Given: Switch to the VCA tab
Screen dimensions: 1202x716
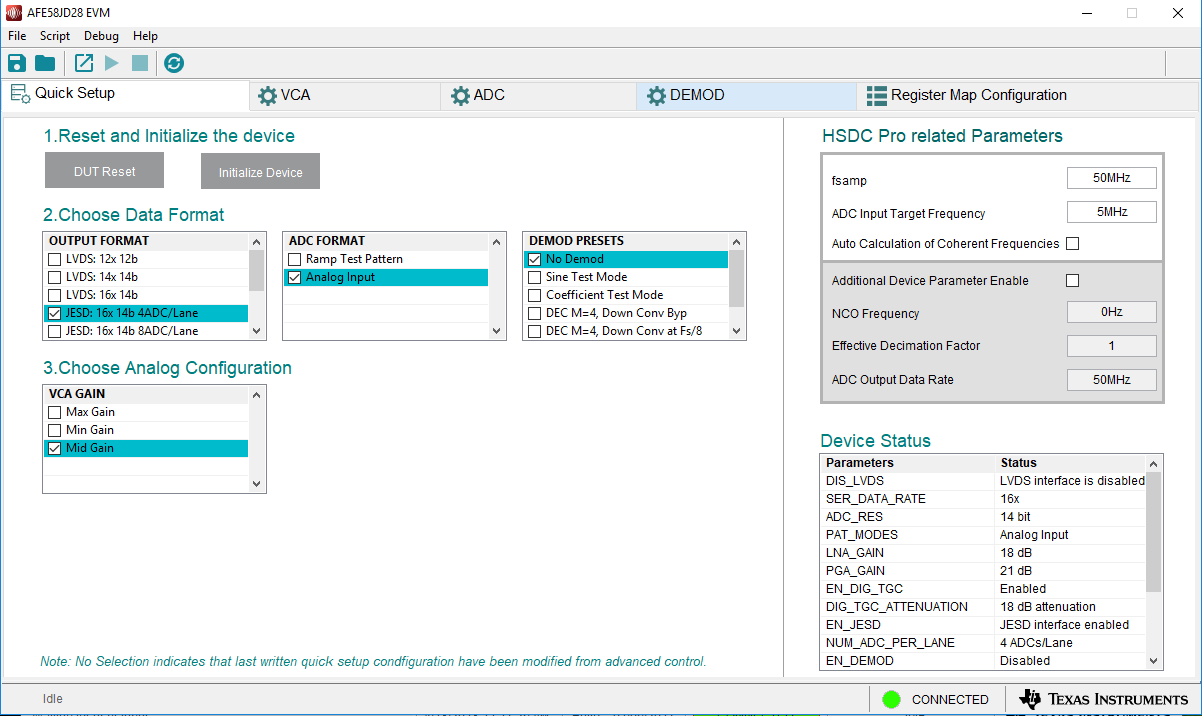Looking at the screenshot, I should (345, 96).
